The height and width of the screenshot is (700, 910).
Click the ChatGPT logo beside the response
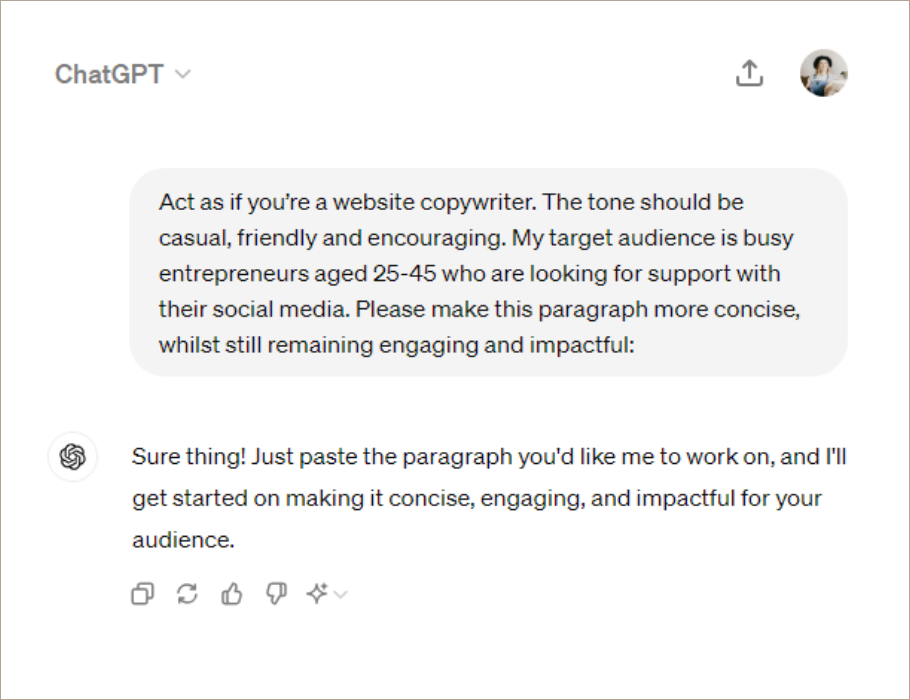point(73,457)
